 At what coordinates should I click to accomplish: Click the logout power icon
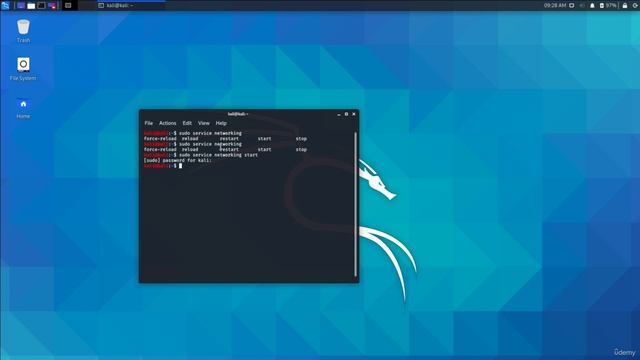point(636,5)
